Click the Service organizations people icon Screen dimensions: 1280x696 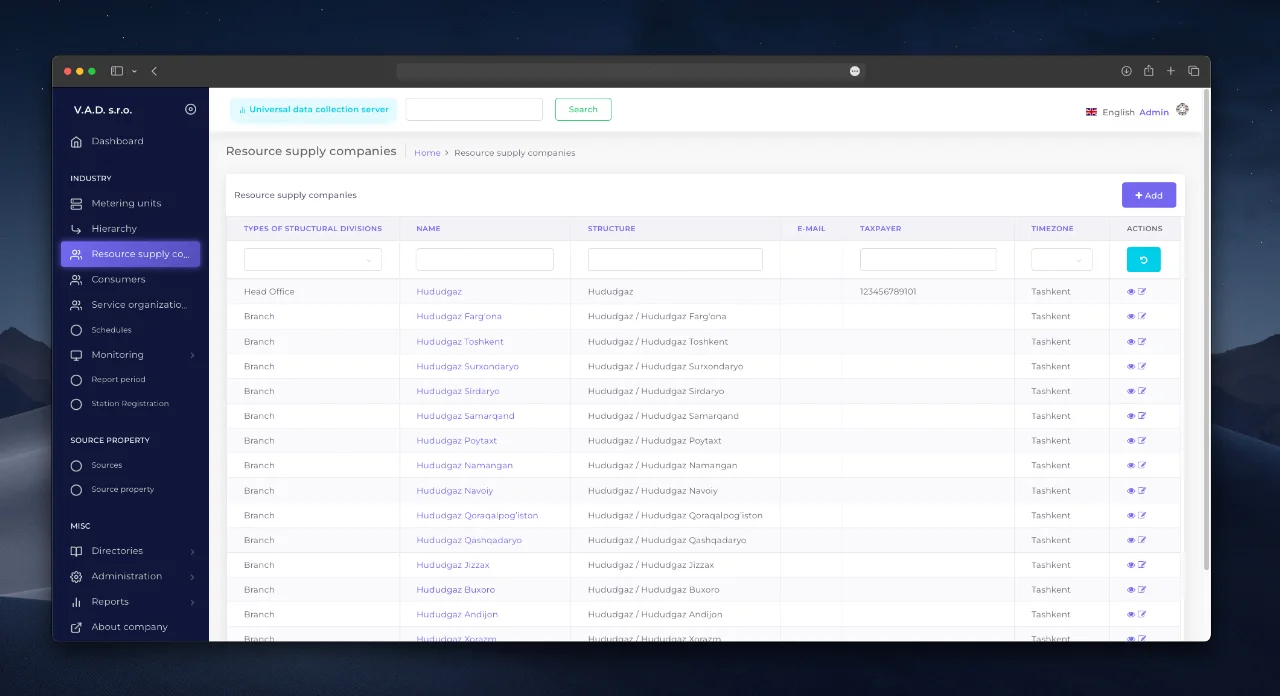click(x=76, y=305)
